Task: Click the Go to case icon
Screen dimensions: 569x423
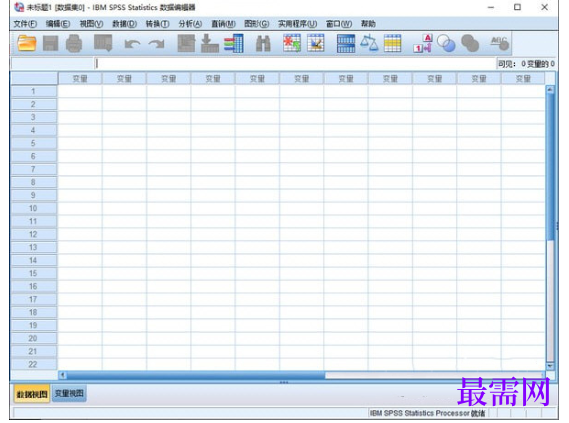Action: 186,44
